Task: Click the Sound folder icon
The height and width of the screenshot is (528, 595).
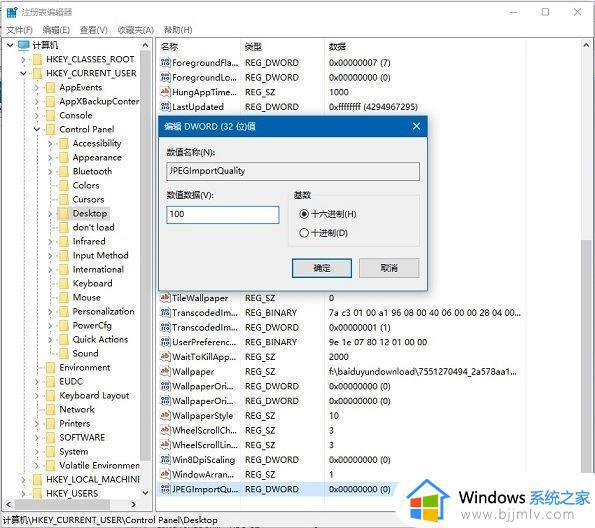Action: [63, 354]
